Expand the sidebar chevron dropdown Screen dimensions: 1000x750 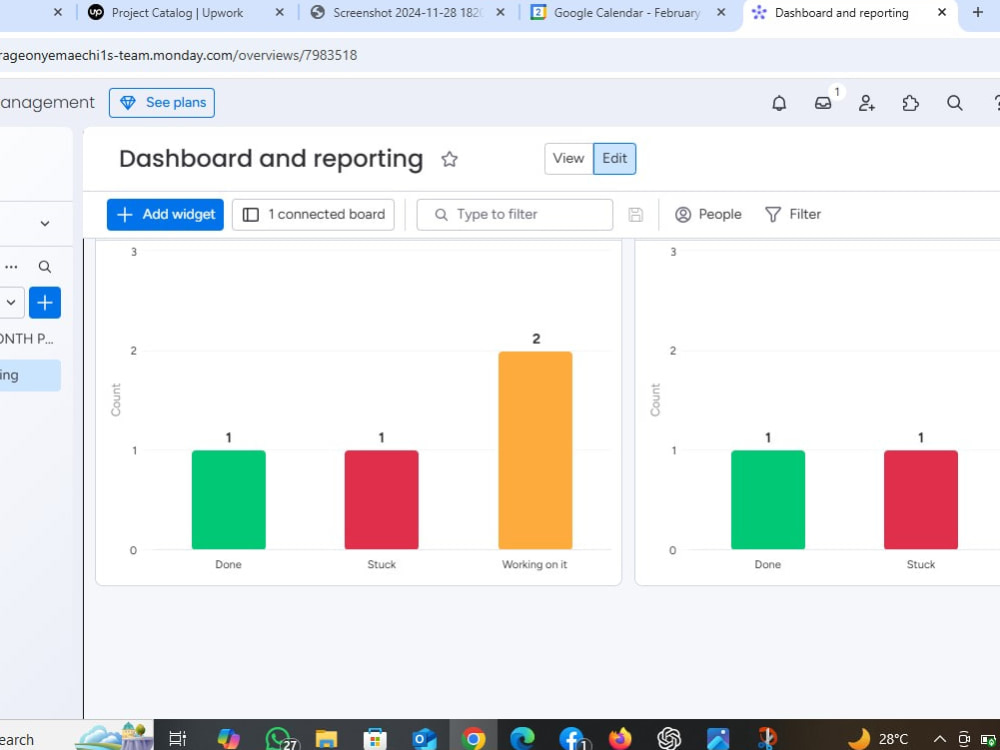(x=45, y=223)
